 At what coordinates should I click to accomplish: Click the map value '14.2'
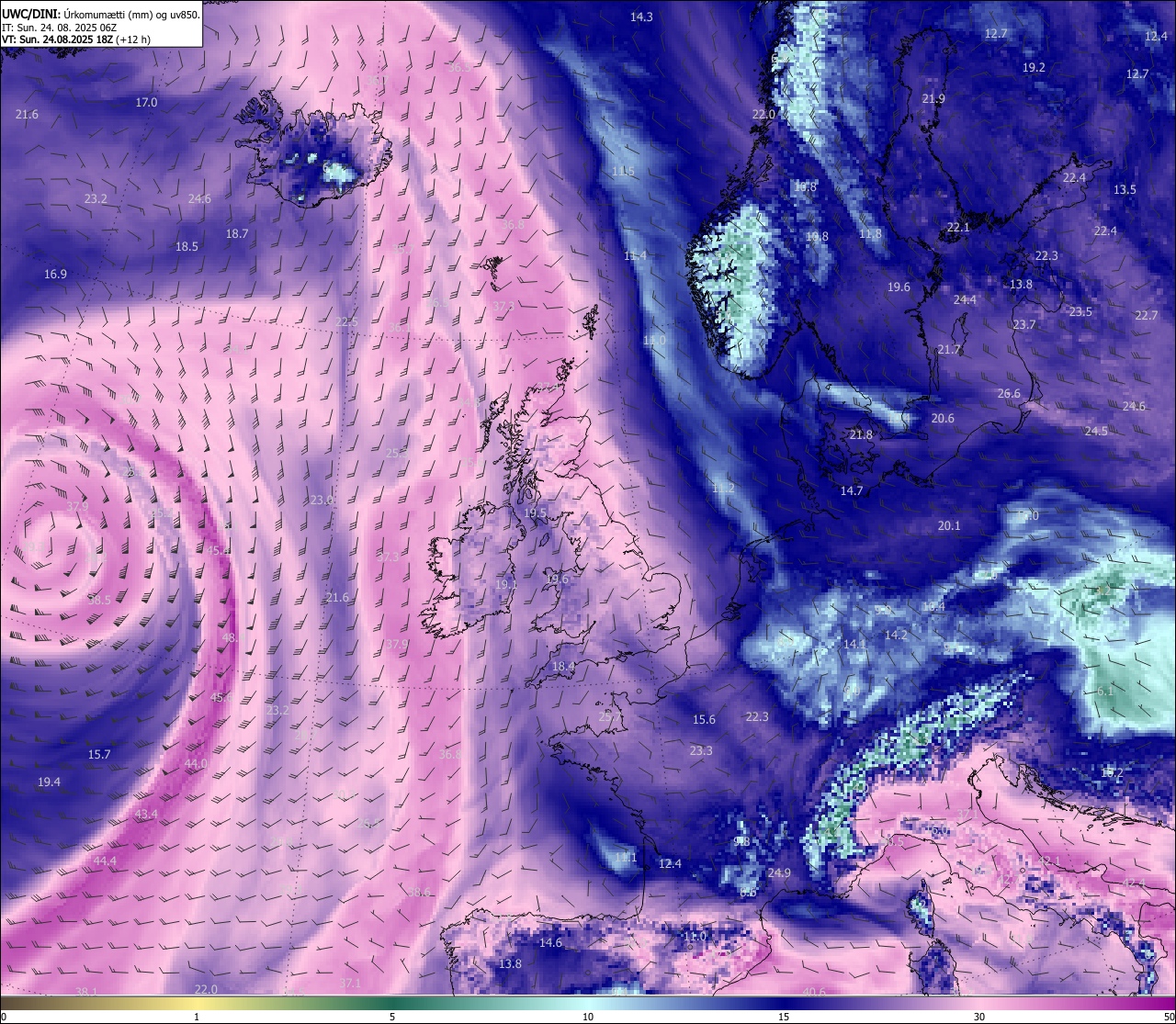tap(896, 636)
